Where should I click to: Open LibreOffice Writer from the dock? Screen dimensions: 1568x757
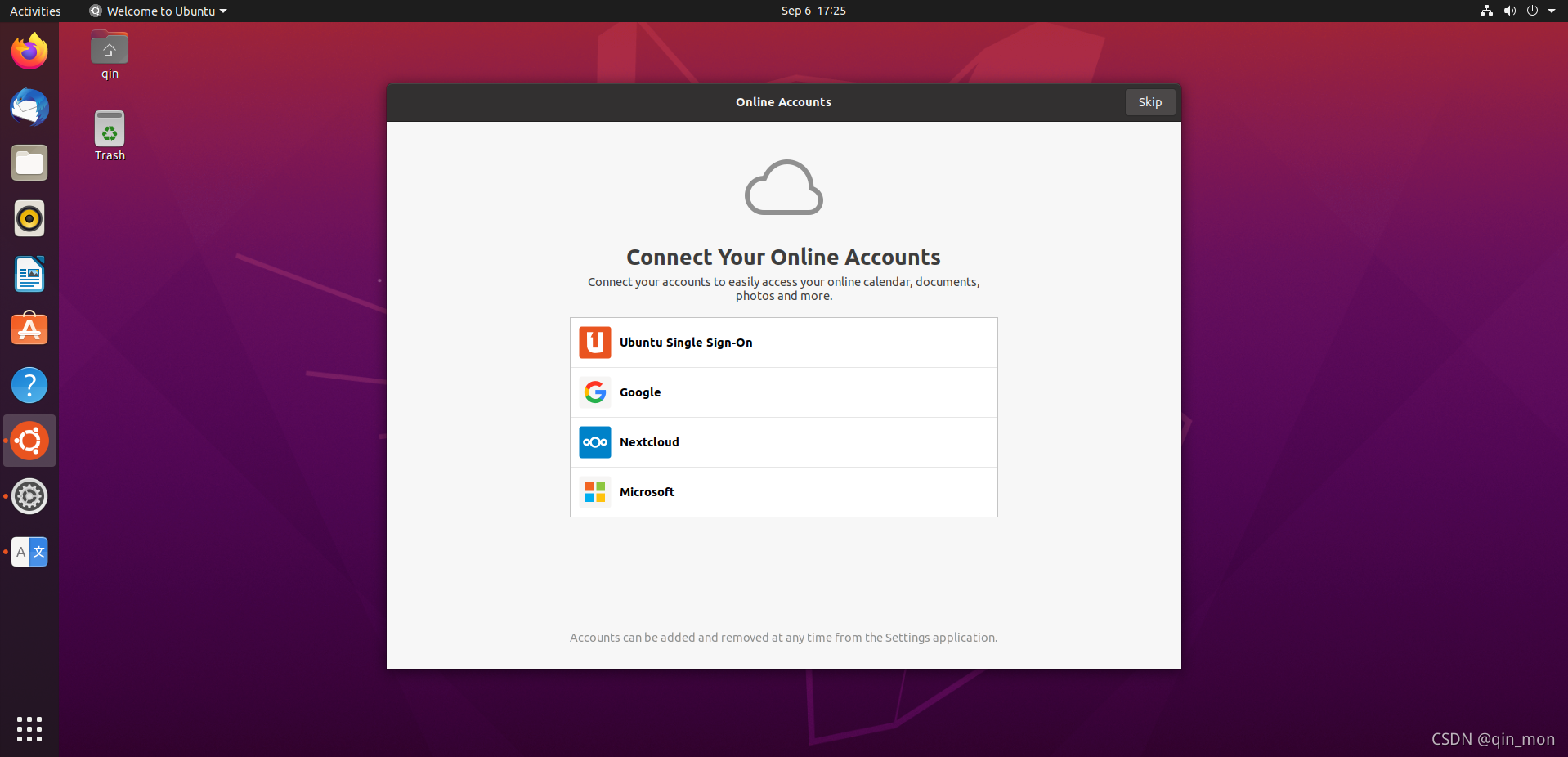29,274
